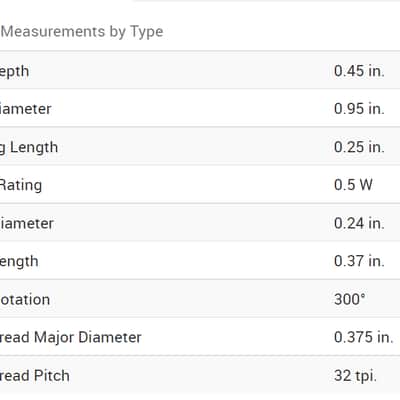400x400 pixels.
Task: Click the Measurements by Type heading
Action: tap(82, 32)
